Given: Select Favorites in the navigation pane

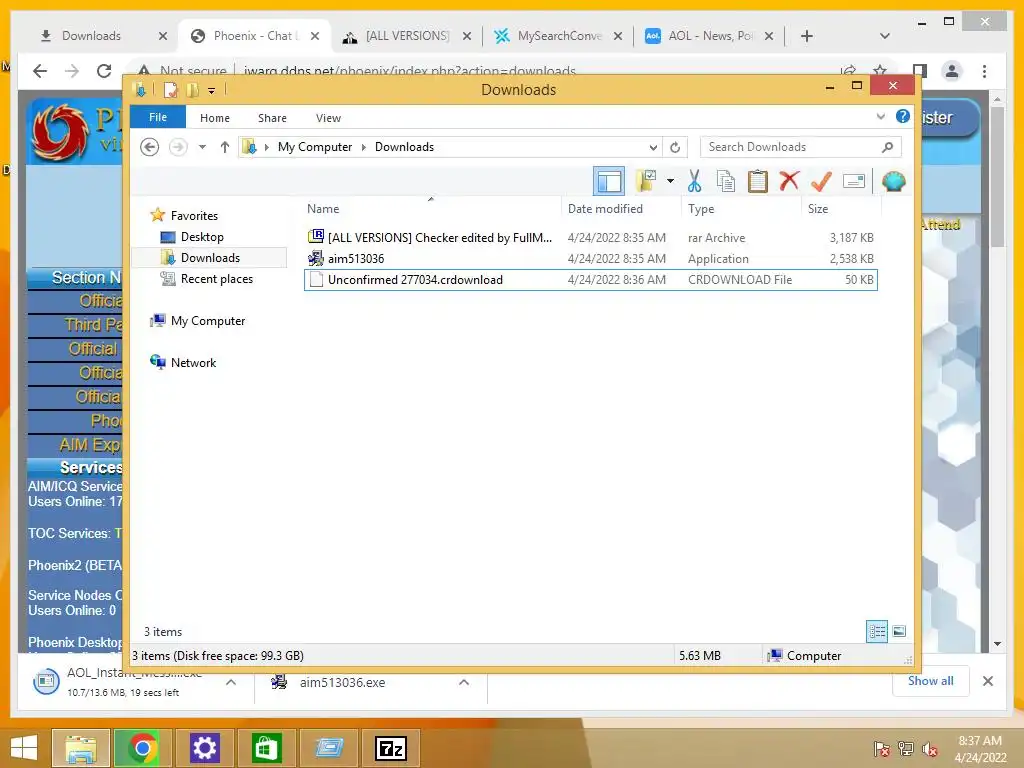Looking at the screenshot, I should [194, 216].
